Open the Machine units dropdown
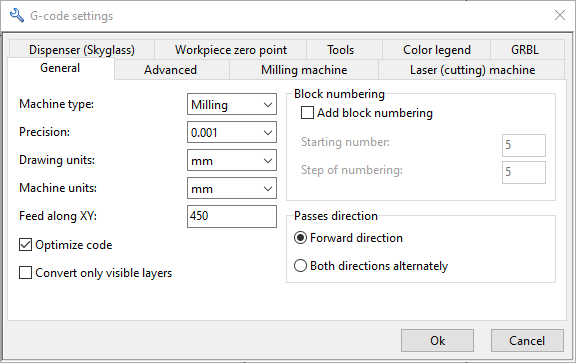The height and width of the screenshot is (363, 576). coord(232,188)
